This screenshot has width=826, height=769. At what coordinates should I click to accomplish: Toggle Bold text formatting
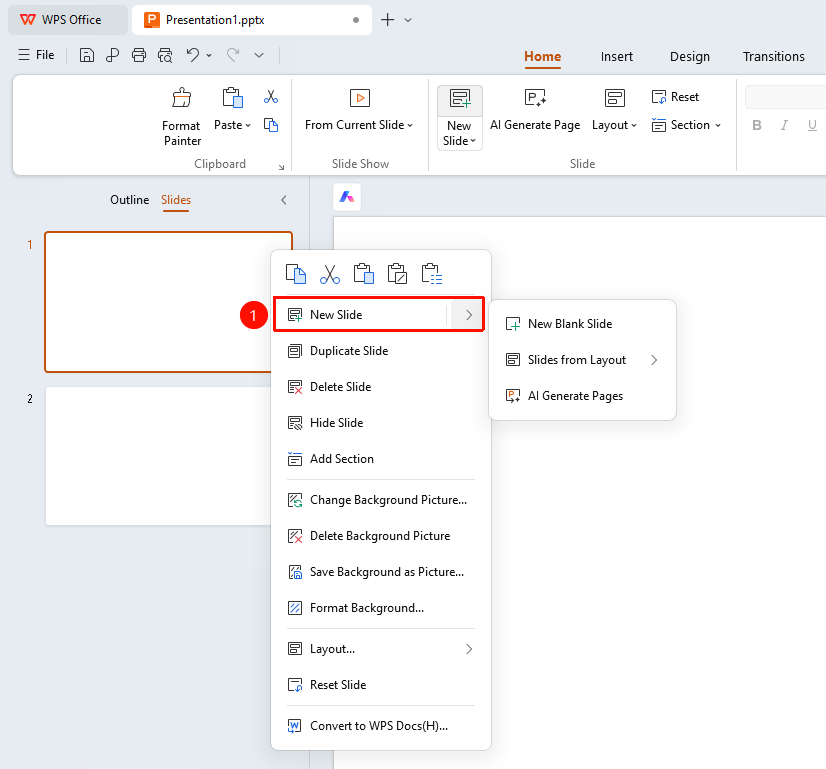(x=757, y=125)
